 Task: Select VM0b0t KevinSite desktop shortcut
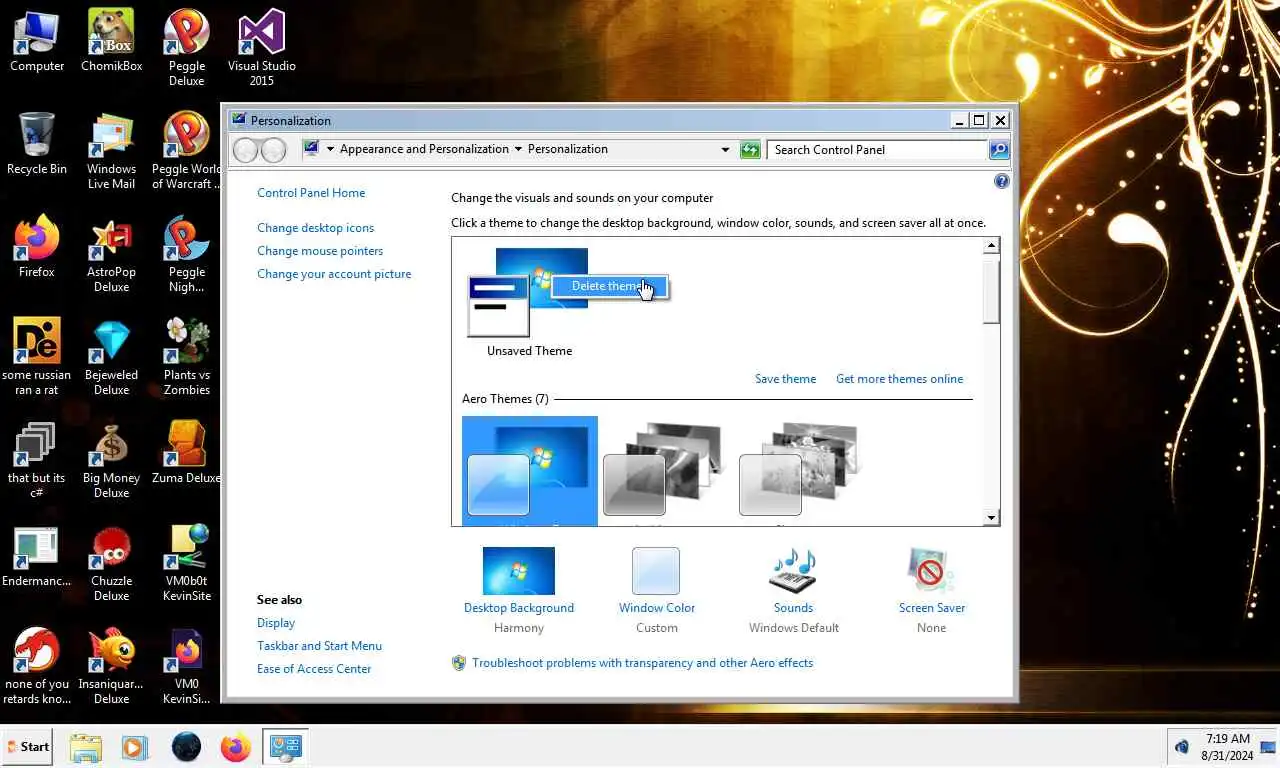(186, 563)
